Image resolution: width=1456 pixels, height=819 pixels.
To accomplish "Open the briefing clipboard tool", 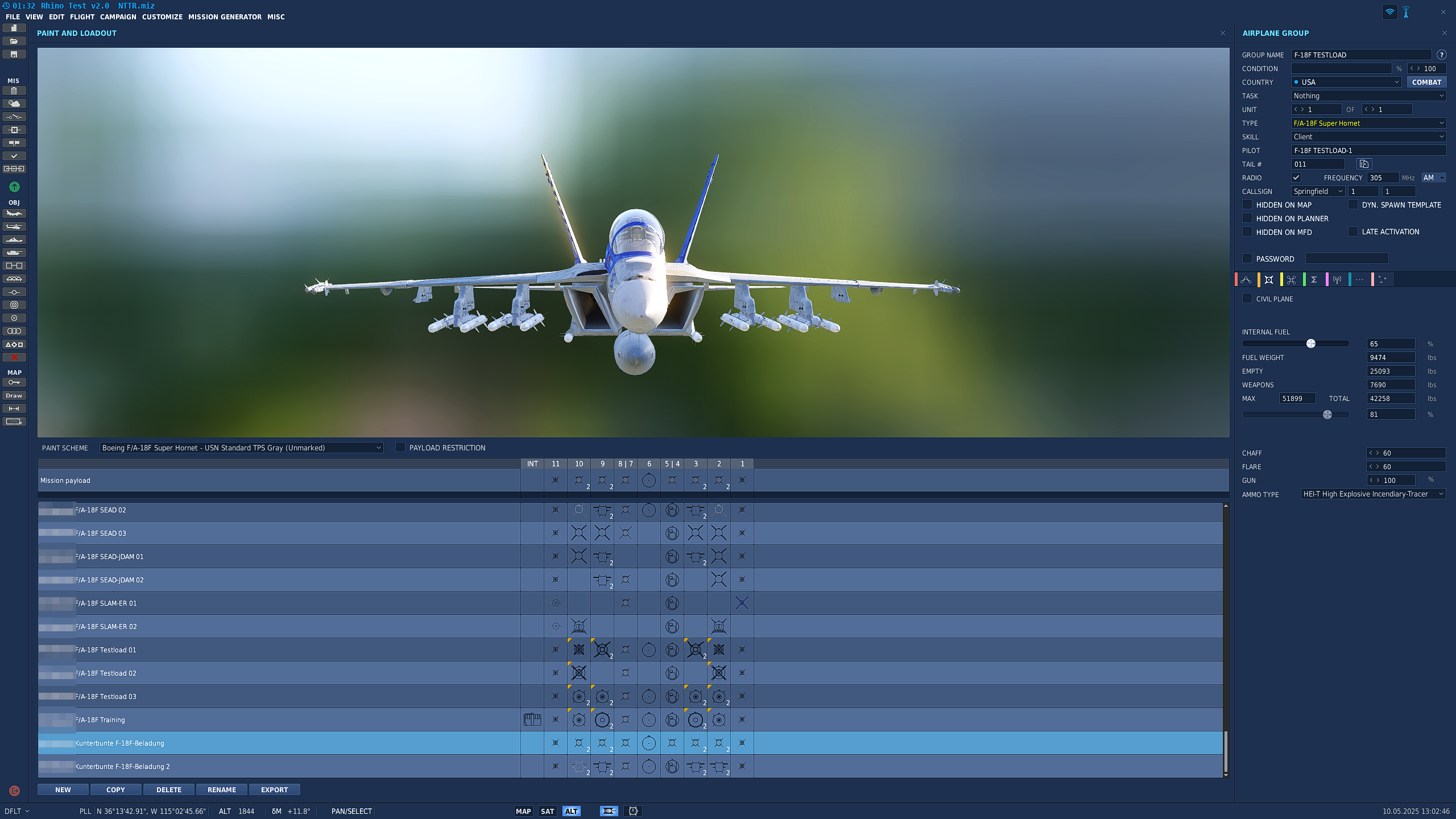I will pyautogui.click(x=14, y=90).
